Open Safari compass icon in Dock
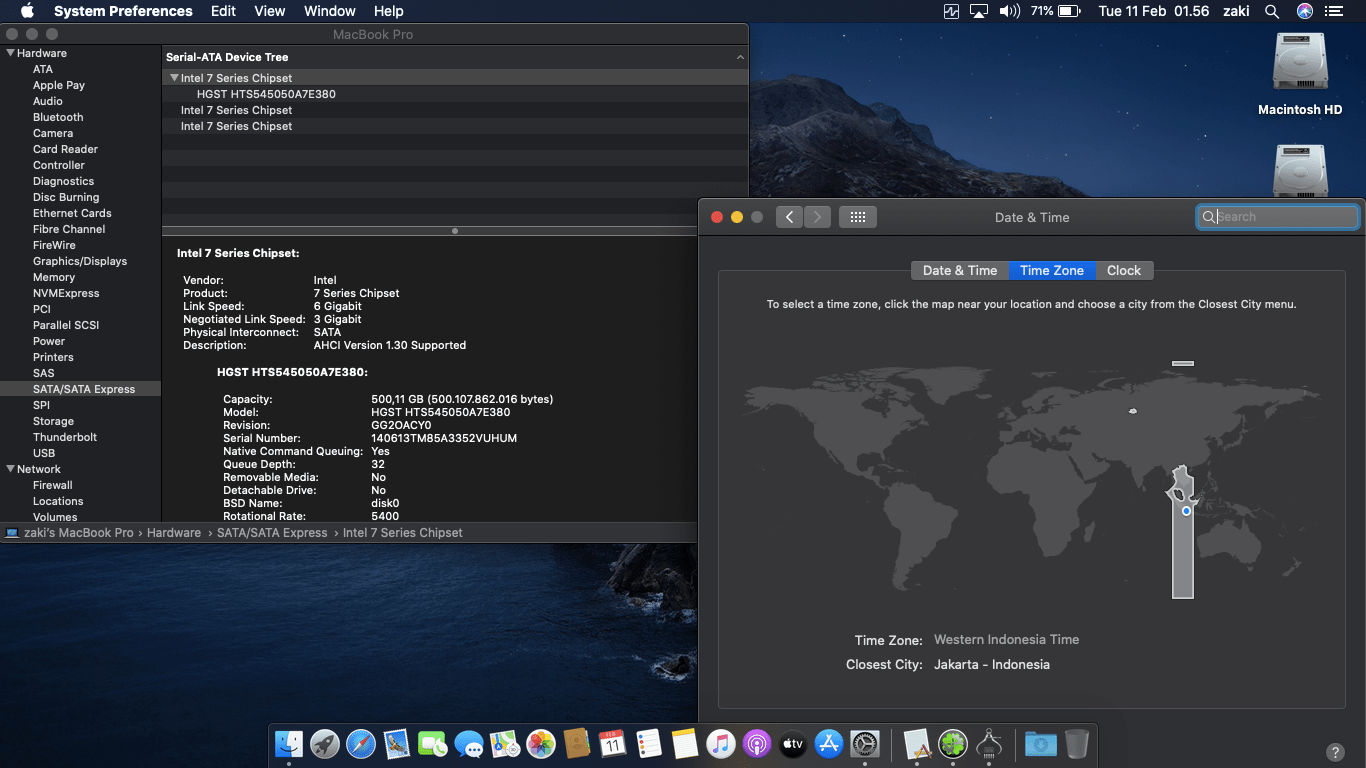The width and height of the screenshot is (1366, 768). pos(361,743)
